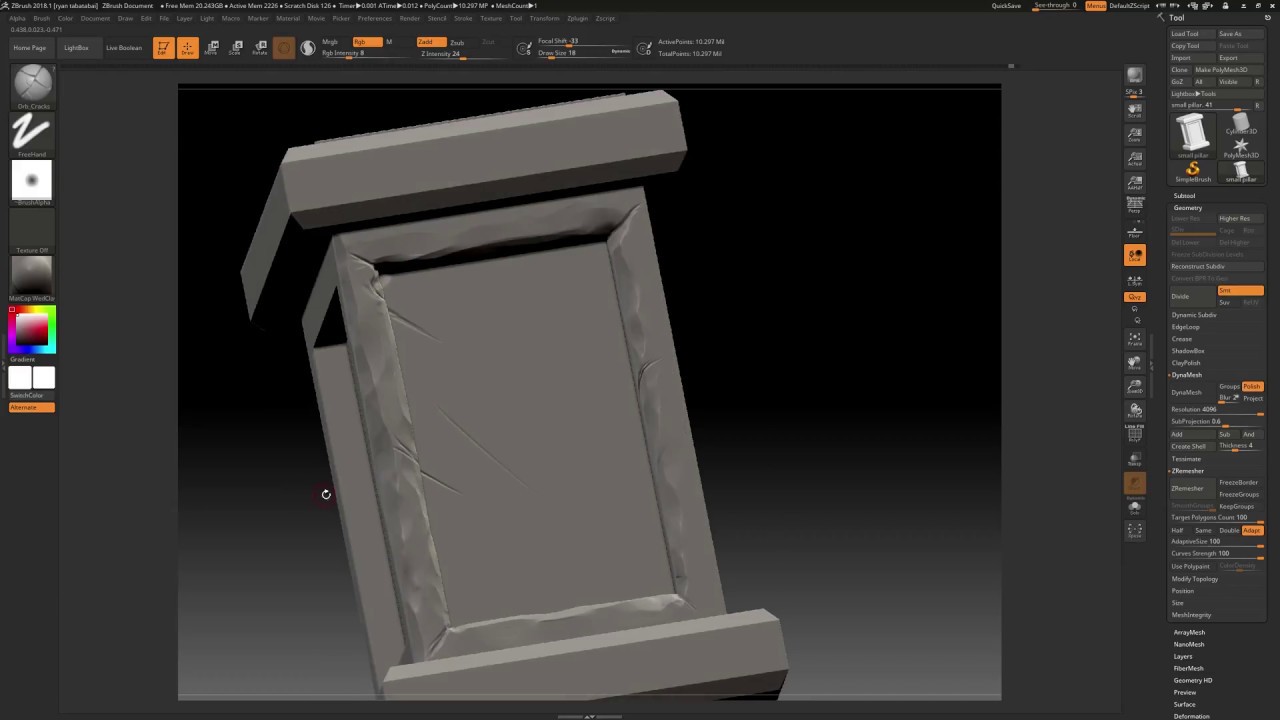Toggle the Persp perspective button
1280x720 pixels.
[1134, 205]
